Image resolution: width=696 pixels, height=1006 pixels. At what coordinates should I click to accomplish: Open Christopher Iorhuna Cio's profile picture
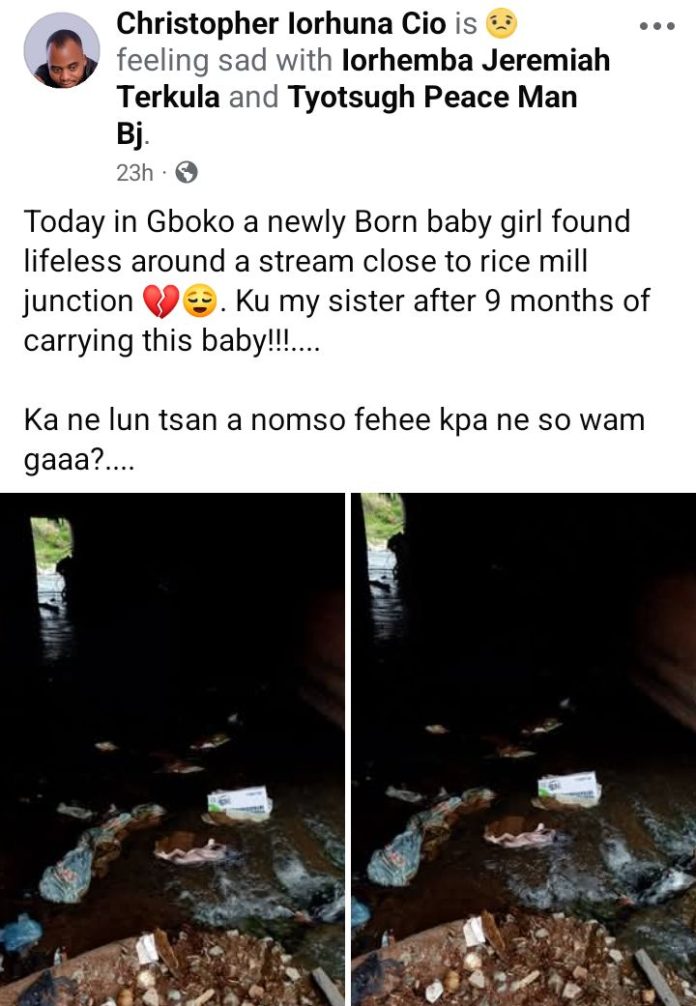click(x=62, y=50)
